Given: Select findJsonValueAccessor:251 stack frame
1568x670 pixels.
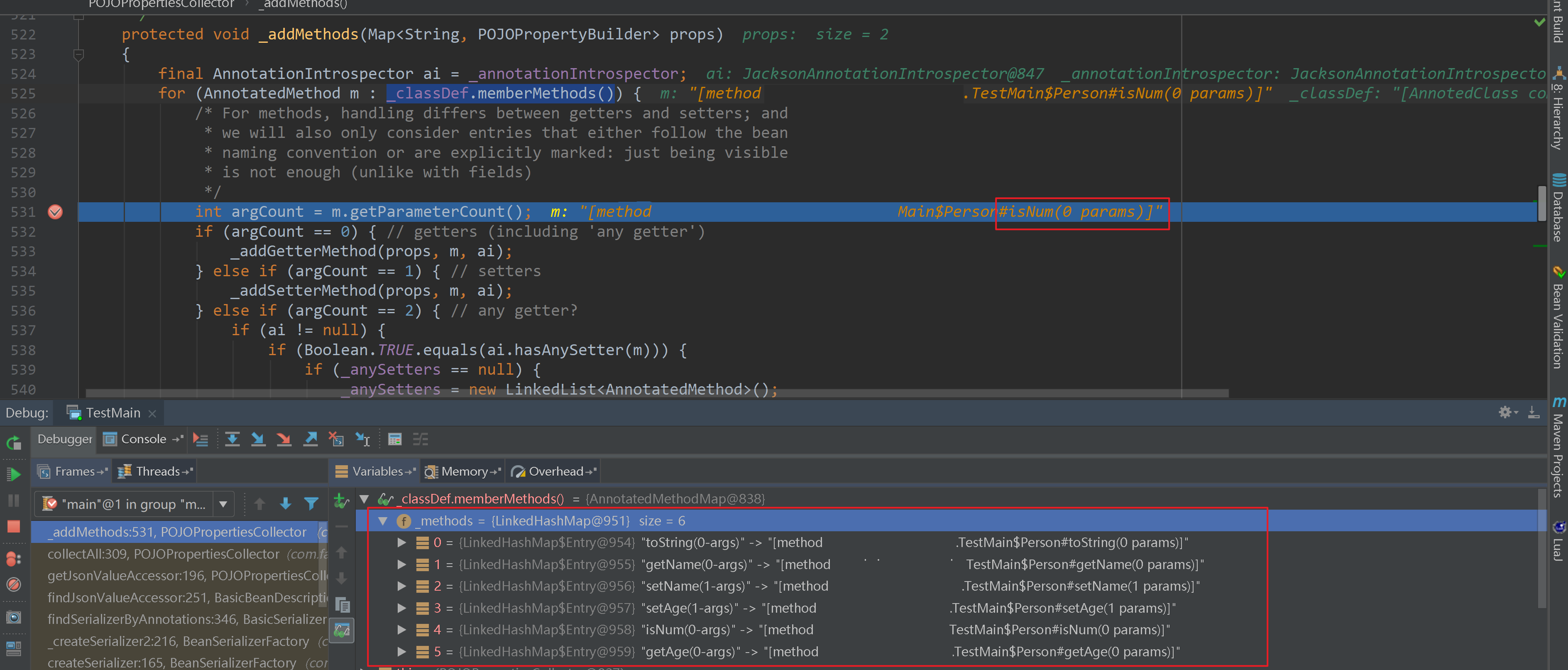Looking at the screenshot, I should (180, 598).
